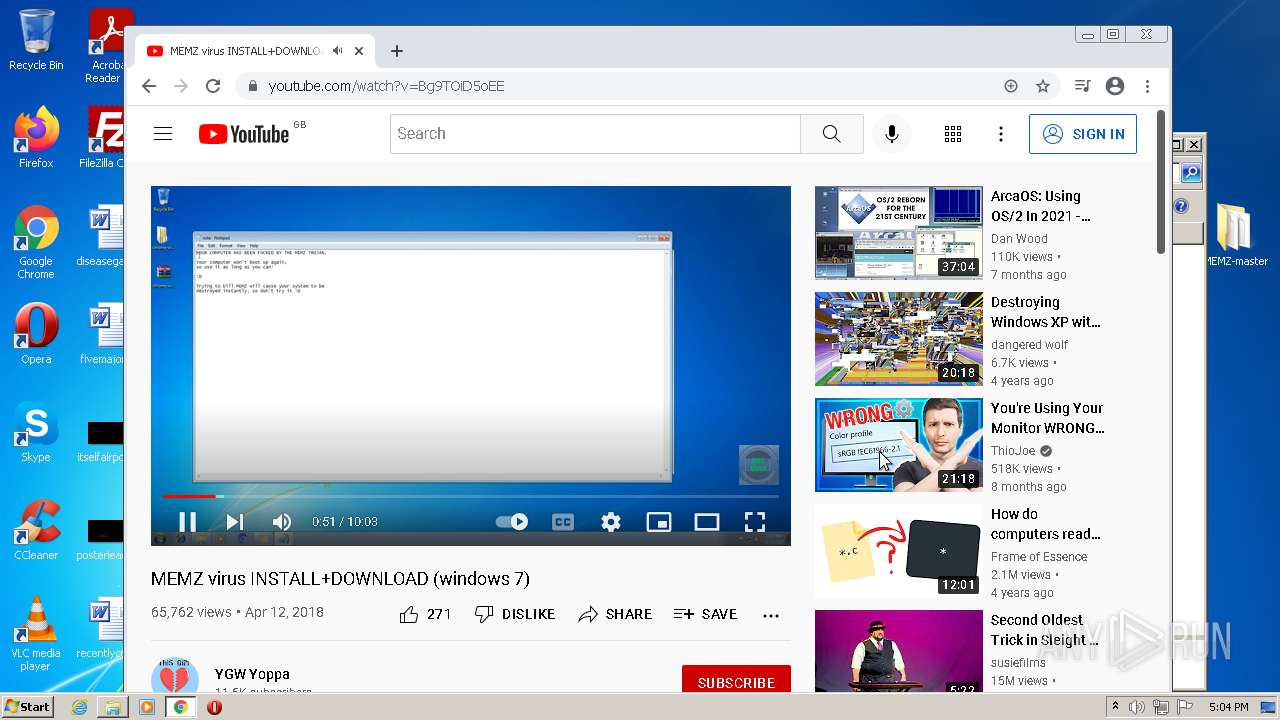Seek on the video progress bar

470,496
